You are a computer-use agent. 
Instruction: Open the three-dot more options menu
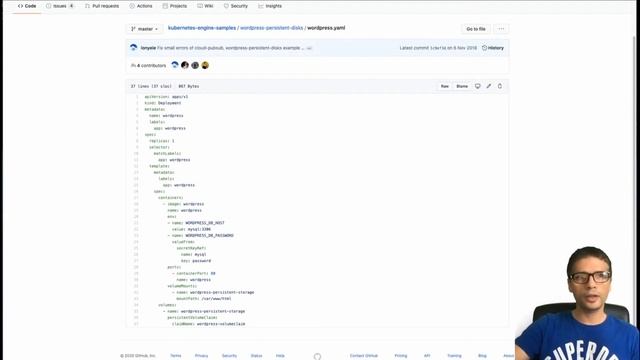pos(501,29)
